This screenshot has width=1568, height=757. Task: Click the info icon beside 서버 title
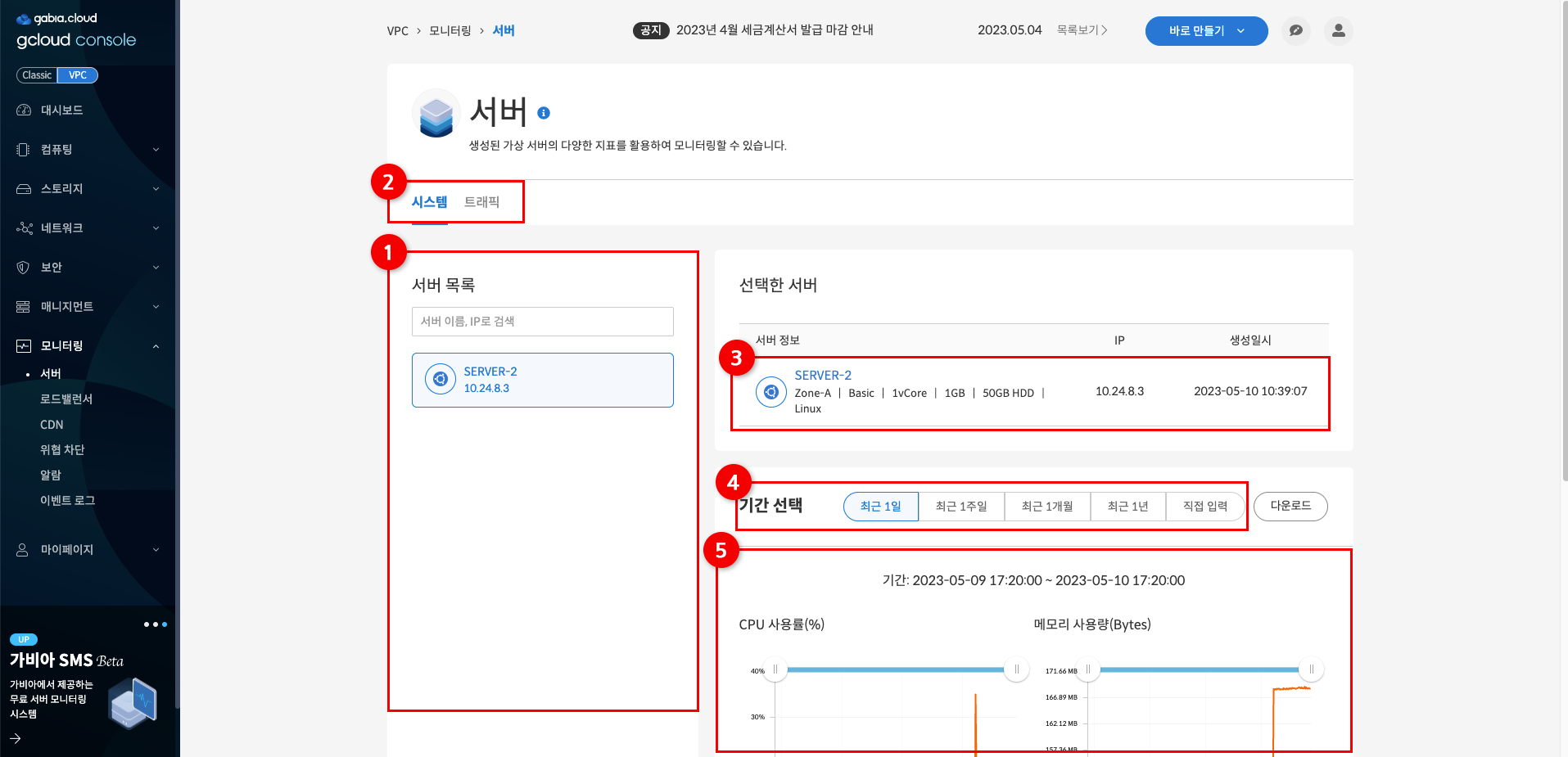pyautogui.click(x=544, y=113)
